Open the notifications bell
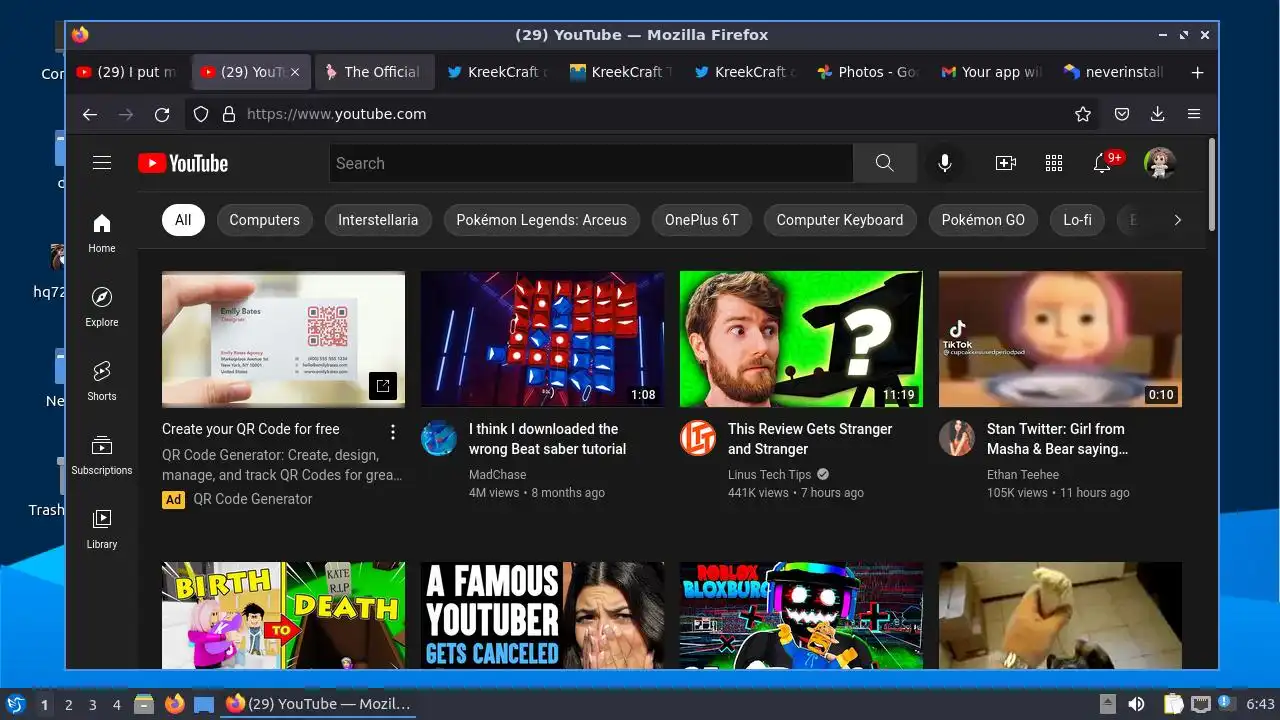Screen dimensions: 1280x720 click(x=1102, y=163)
